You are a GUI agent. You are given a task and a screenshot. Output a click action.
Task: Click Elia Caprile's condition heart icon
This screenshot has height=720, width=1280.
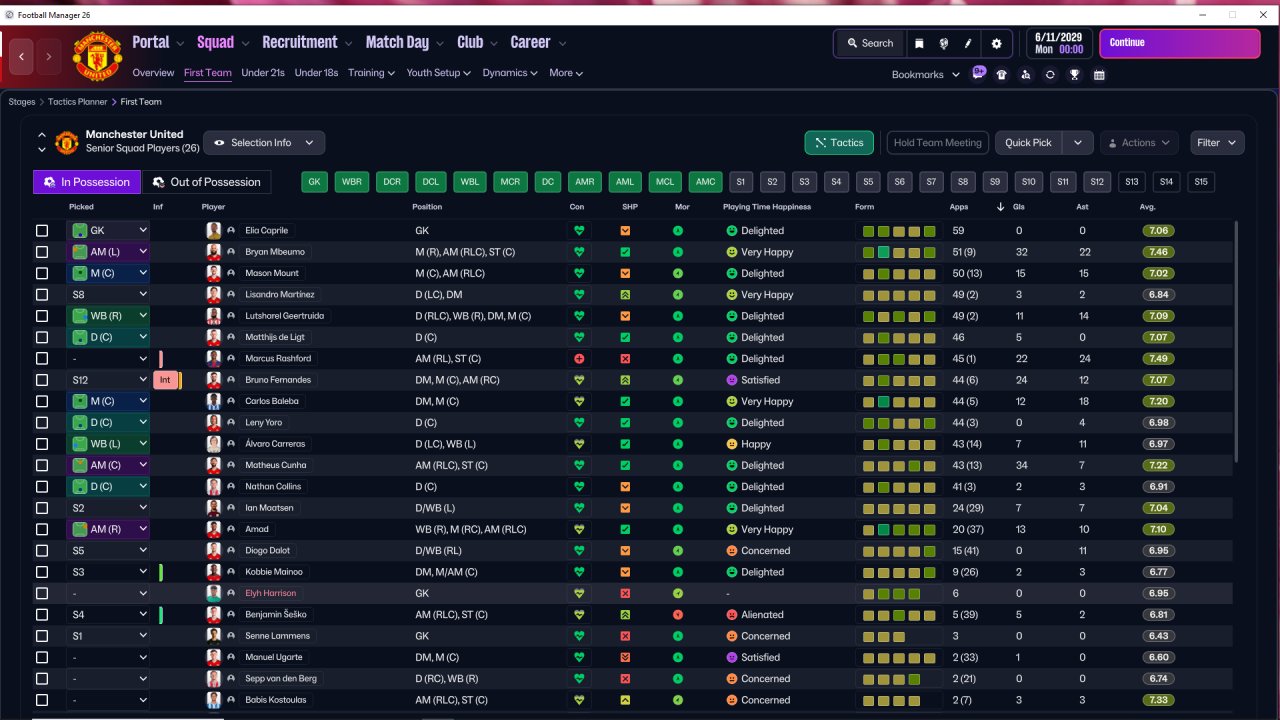[578, 231]
